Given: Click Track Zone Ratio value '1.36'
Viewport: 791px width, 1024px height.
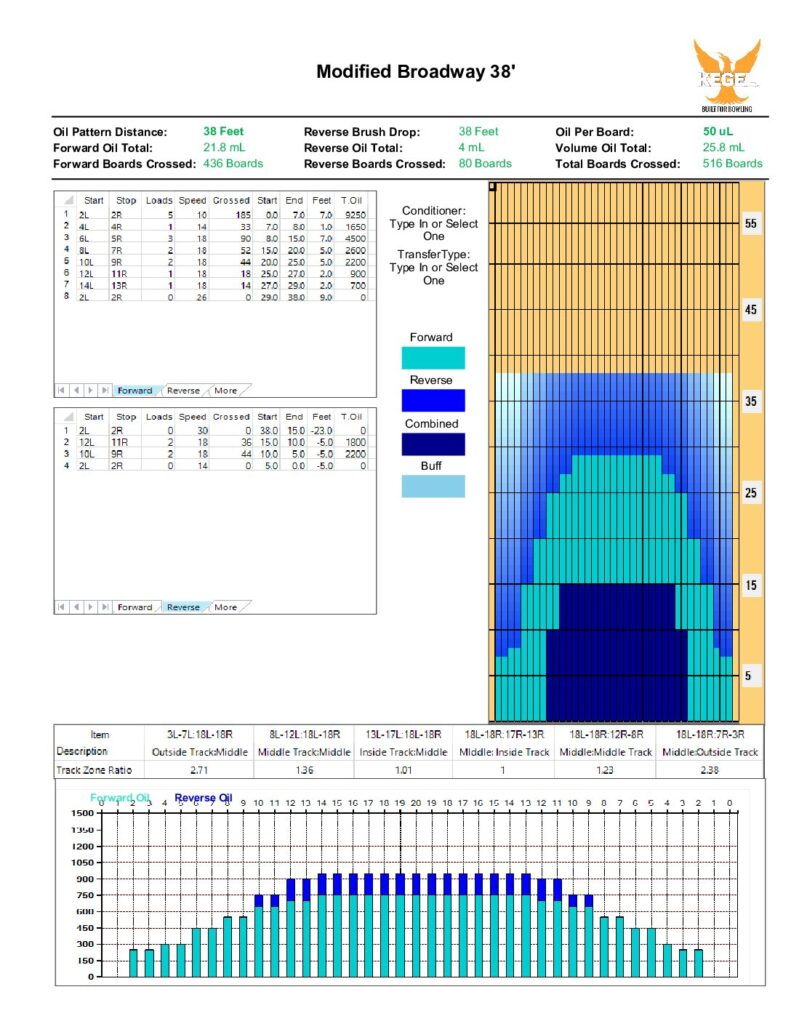Looking at the screenshot, I should [304, 770].
